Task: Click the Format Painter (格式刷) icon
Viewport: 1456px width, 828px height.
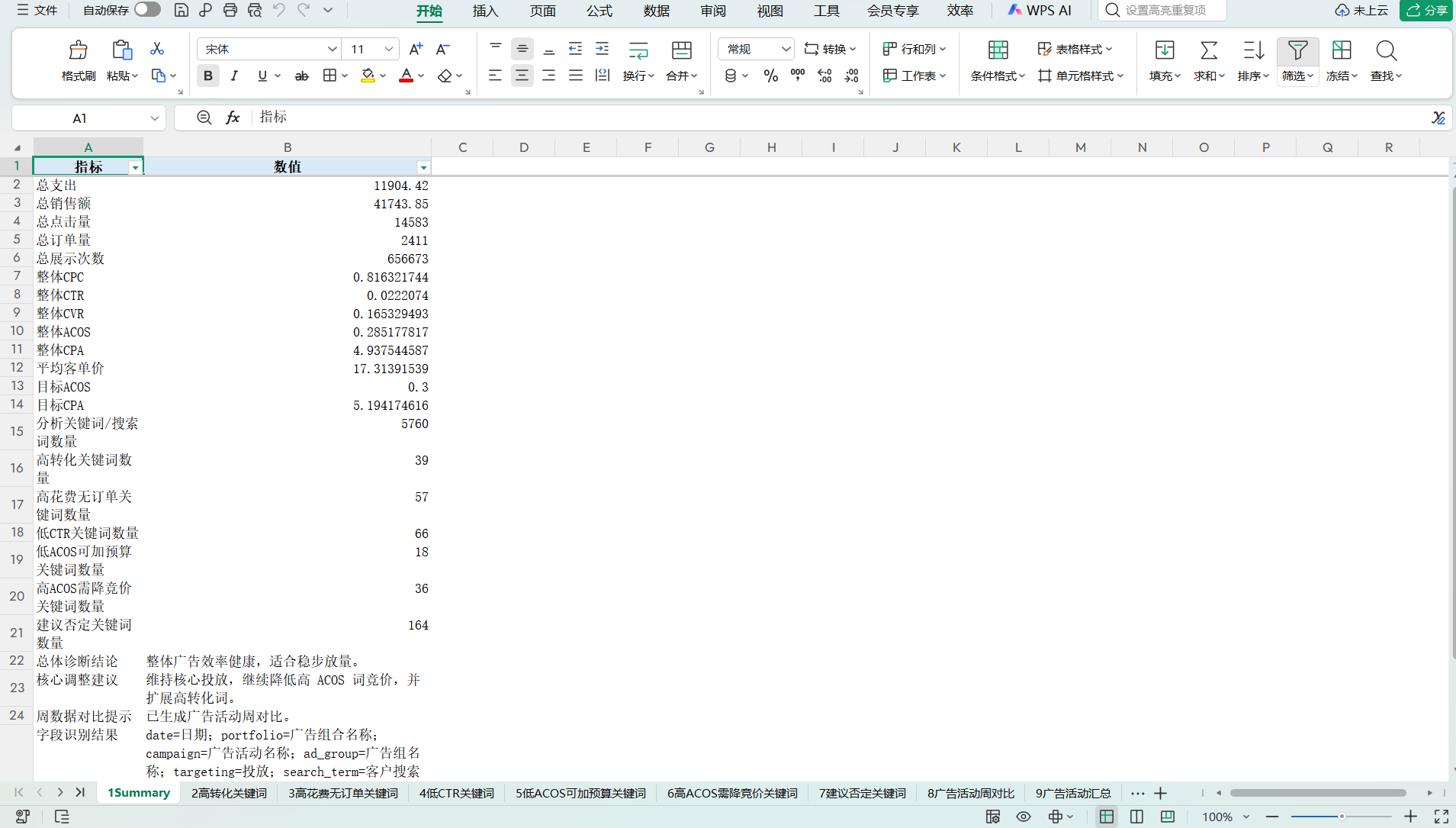Action: click(x=78, y=50)
